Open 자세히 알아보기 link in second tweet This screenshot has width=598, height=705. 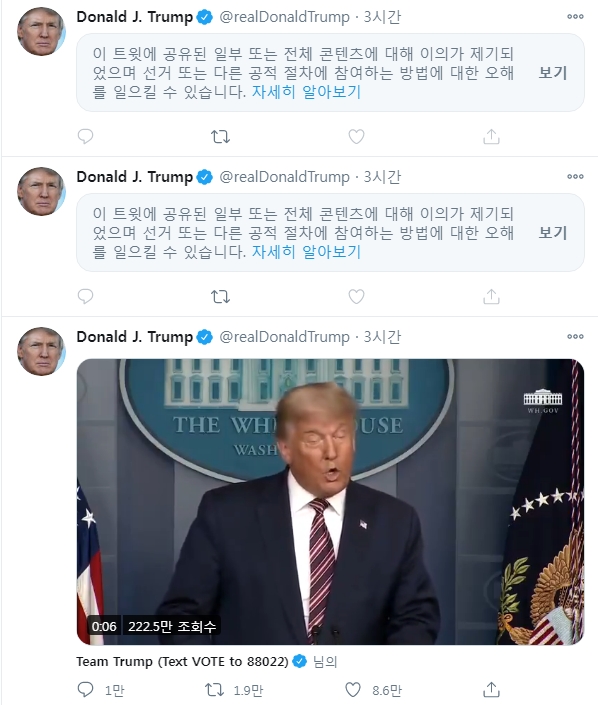point(306,252)
